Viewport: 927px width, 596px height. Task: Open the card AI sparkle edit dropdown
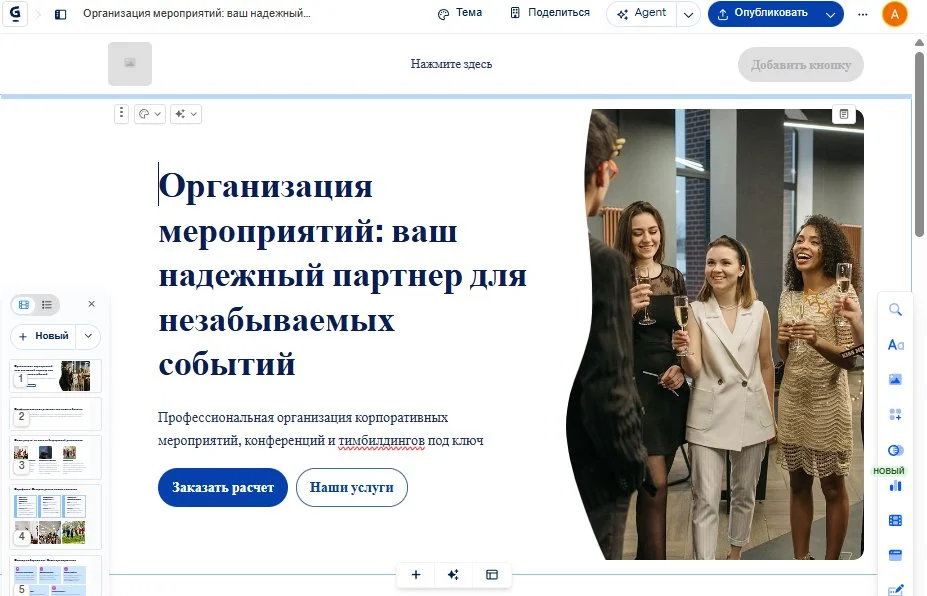point(186,114)
